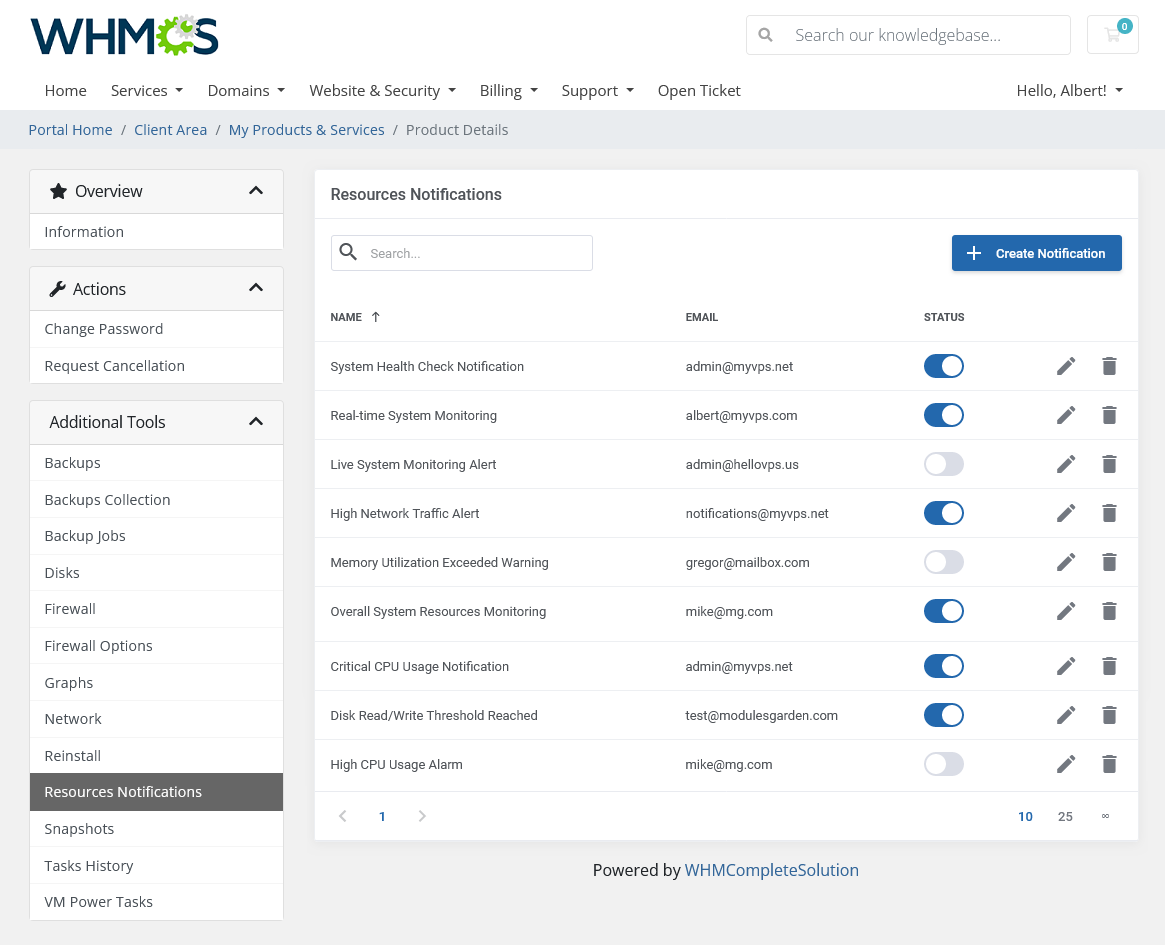This screenshot has width=1165, height=945.
Task: Select Snapshots in the sidebar
Action: tap(79, 829)
